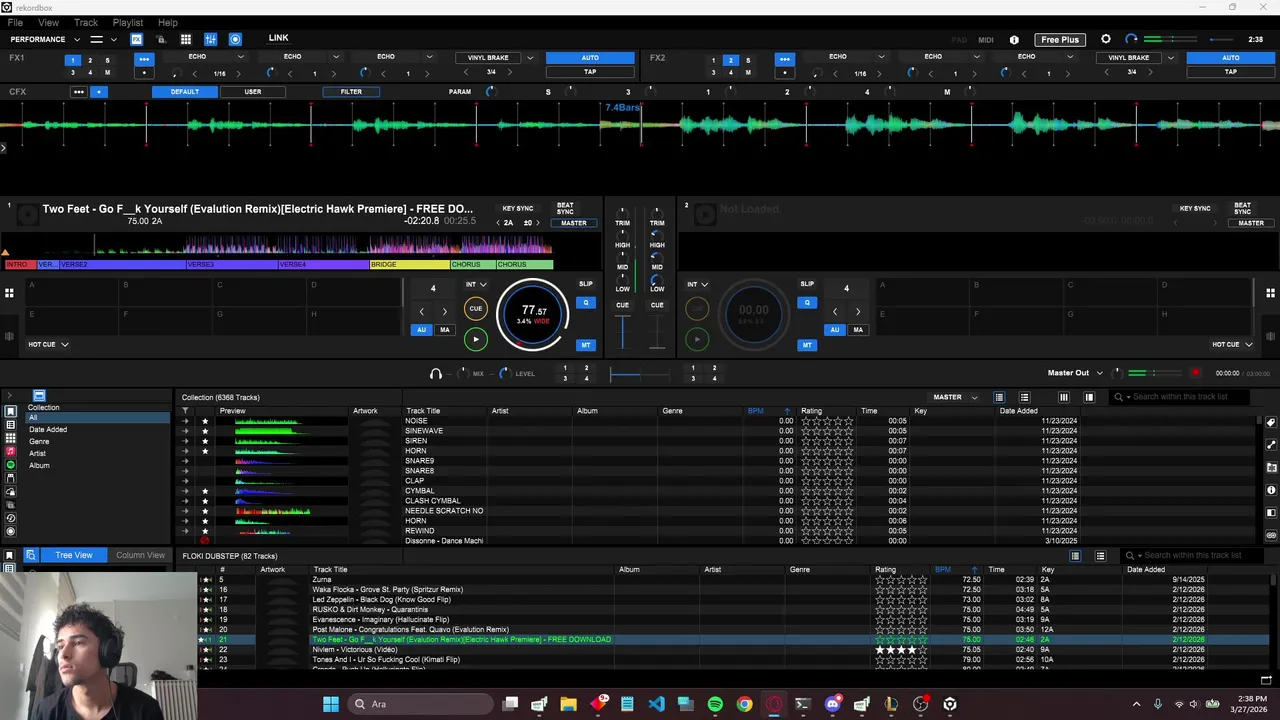Click the track filter funnel icon
This screenshot has height=720, width=1280.
[185, 411]
